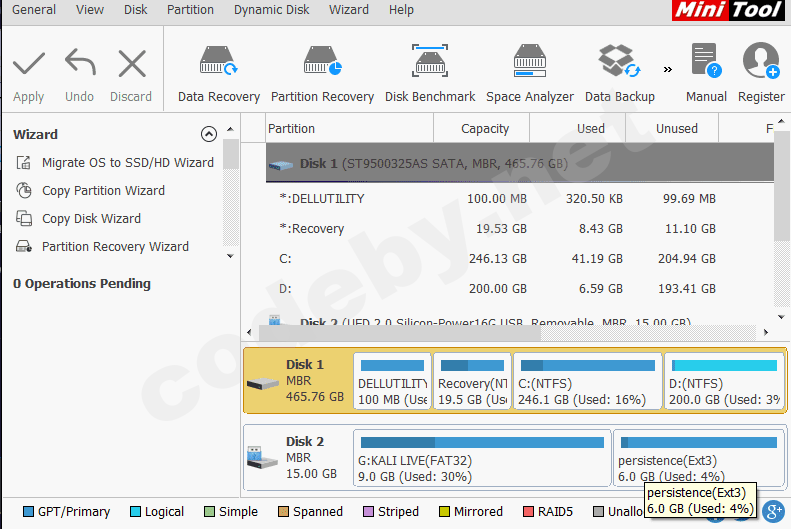Select the D: partition row
The width and height of the screenshot is (791, 529).
[520, 288]
